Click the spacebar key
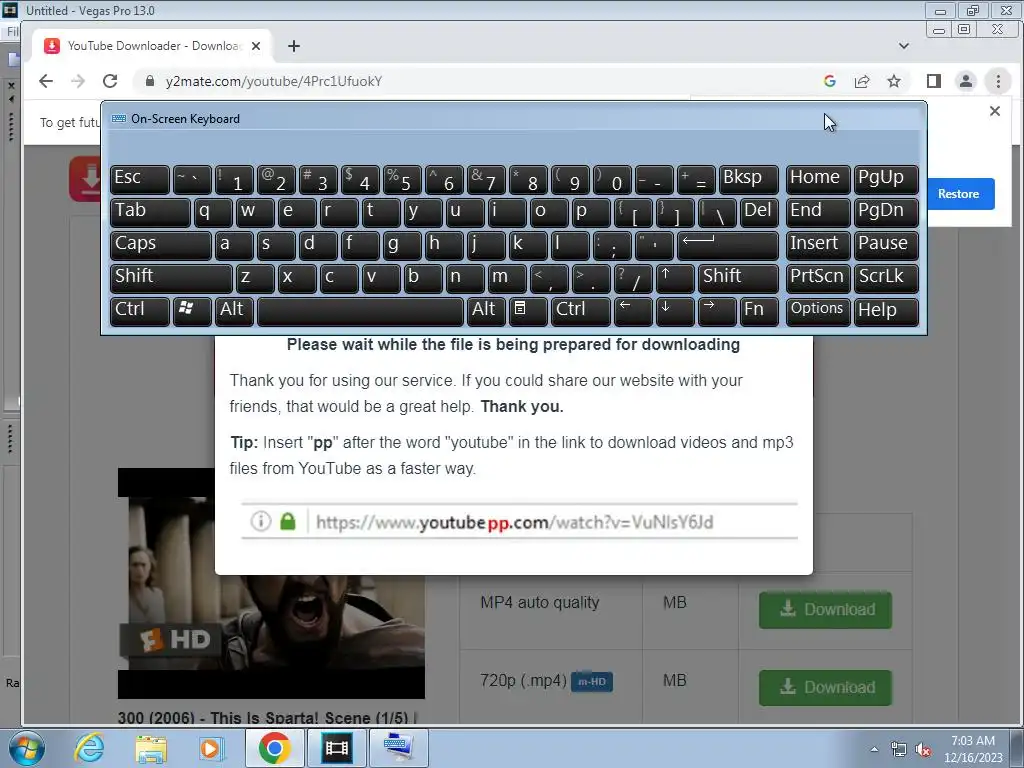This screenshot has width=1024, height=768. pos(360,311)
